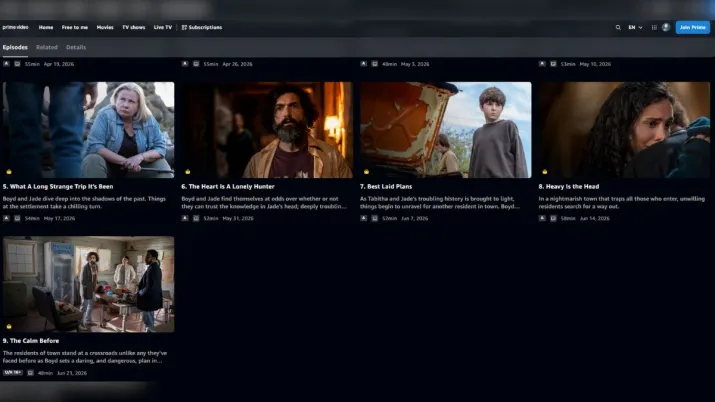Viewport: 715px width, 402px height.
Task: Click the age rating icon beside May 17, 2026
Action: tap(6, 218)
